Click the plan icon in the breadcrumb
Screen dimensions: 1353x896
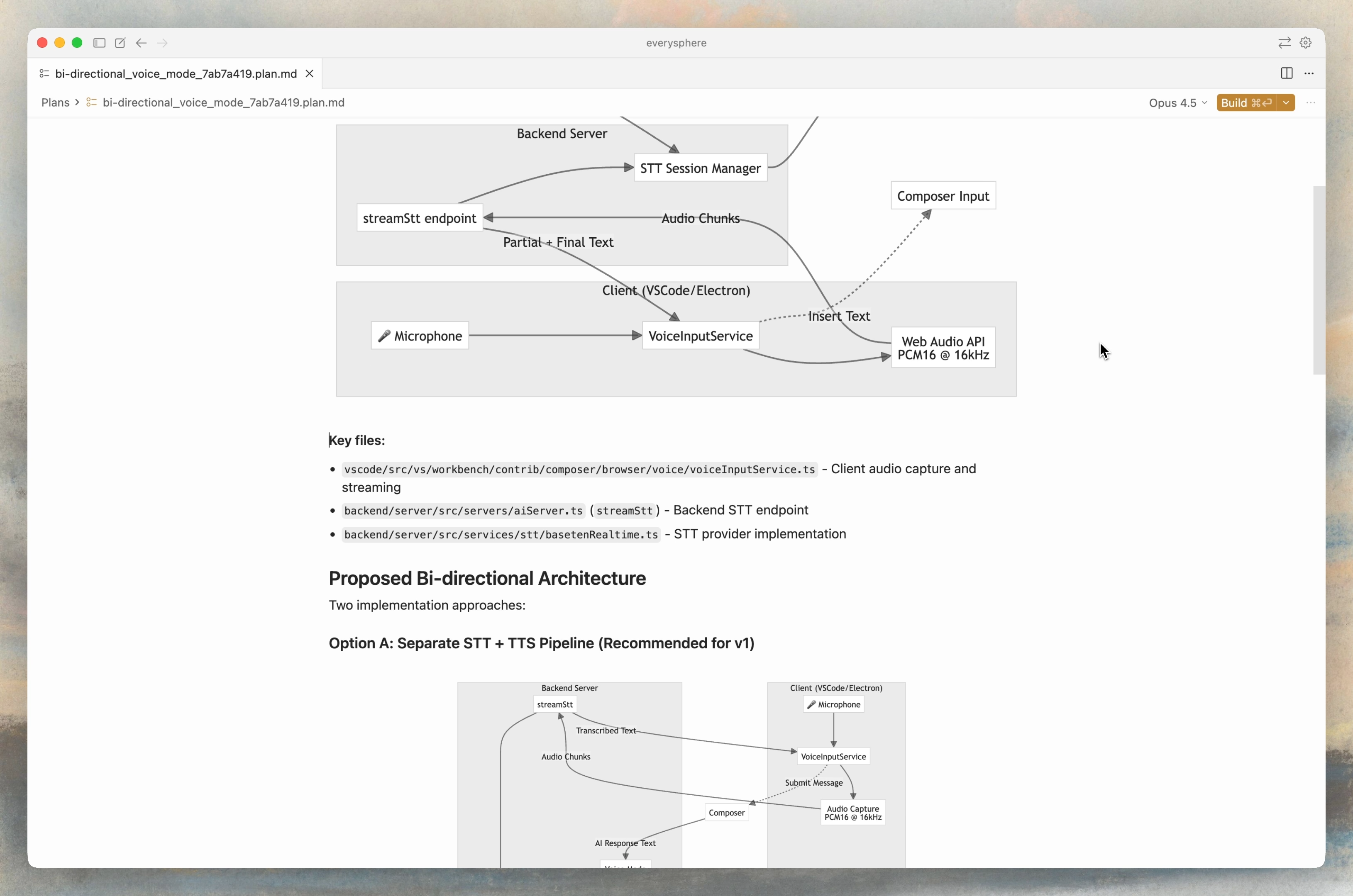[x=91, y=102]
